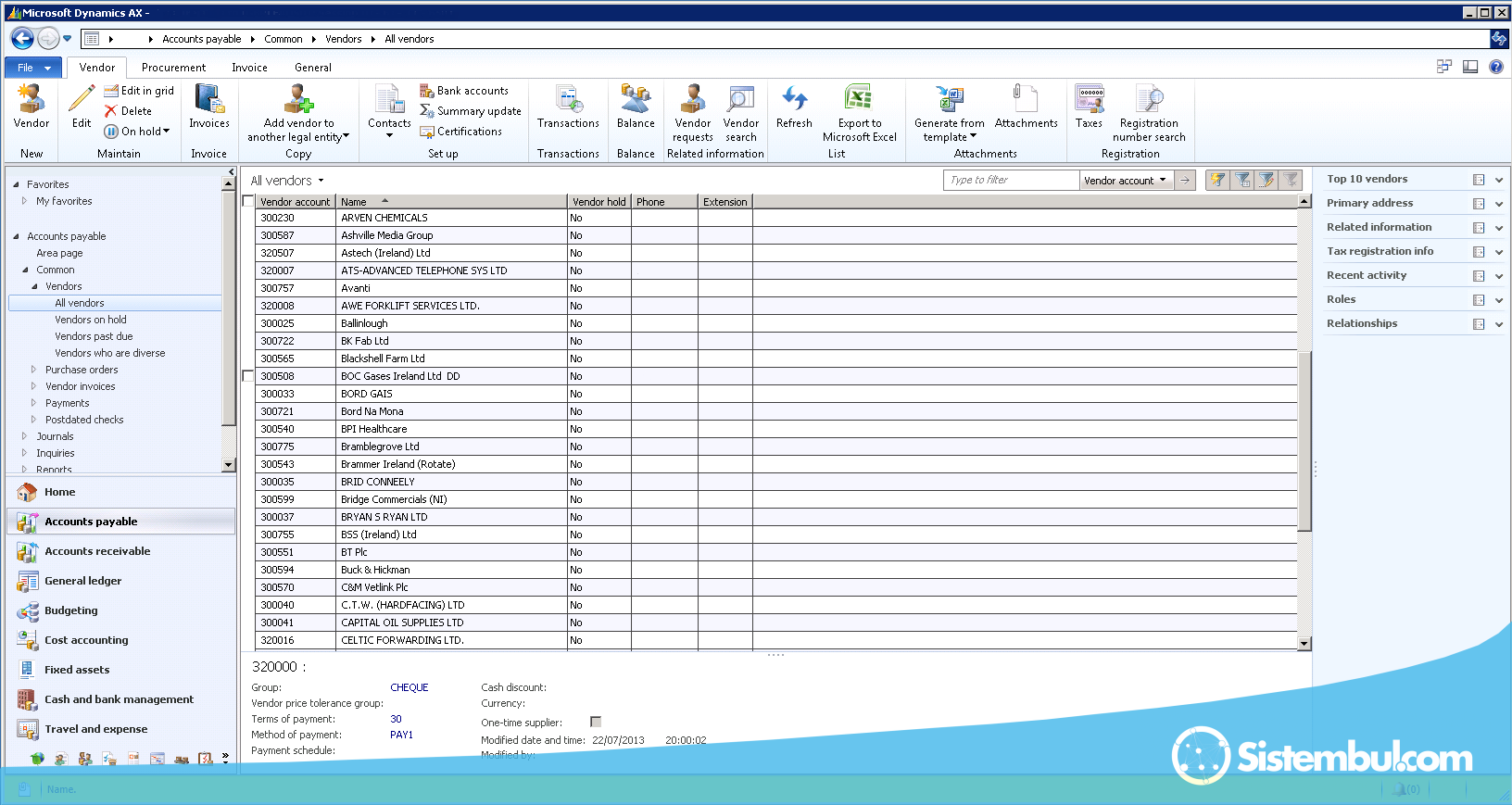
Task: Open Cost accounting module
Action: (86, 640)
